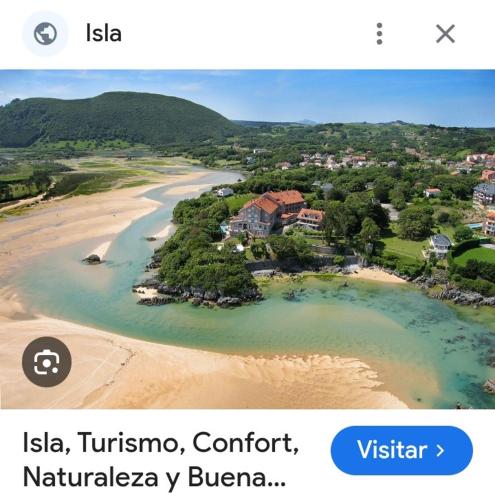This screenshot has height=500, width=495.
Task: Click the wide sandbank at the photo bottom
Action: (200, 377)
